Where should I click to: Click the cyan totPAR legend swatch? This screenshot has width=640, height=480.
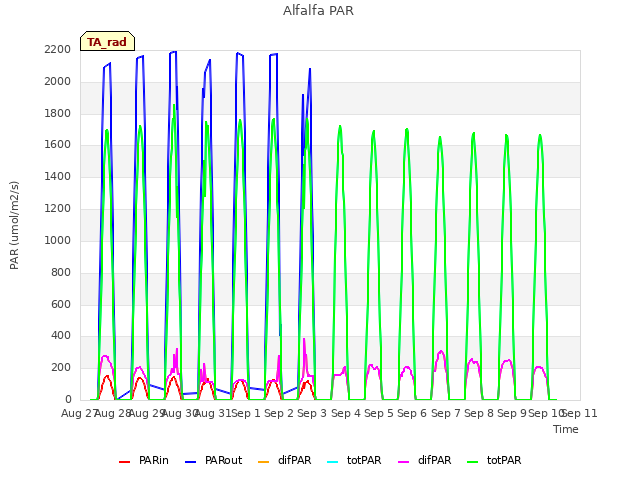[x=333, y=461]
